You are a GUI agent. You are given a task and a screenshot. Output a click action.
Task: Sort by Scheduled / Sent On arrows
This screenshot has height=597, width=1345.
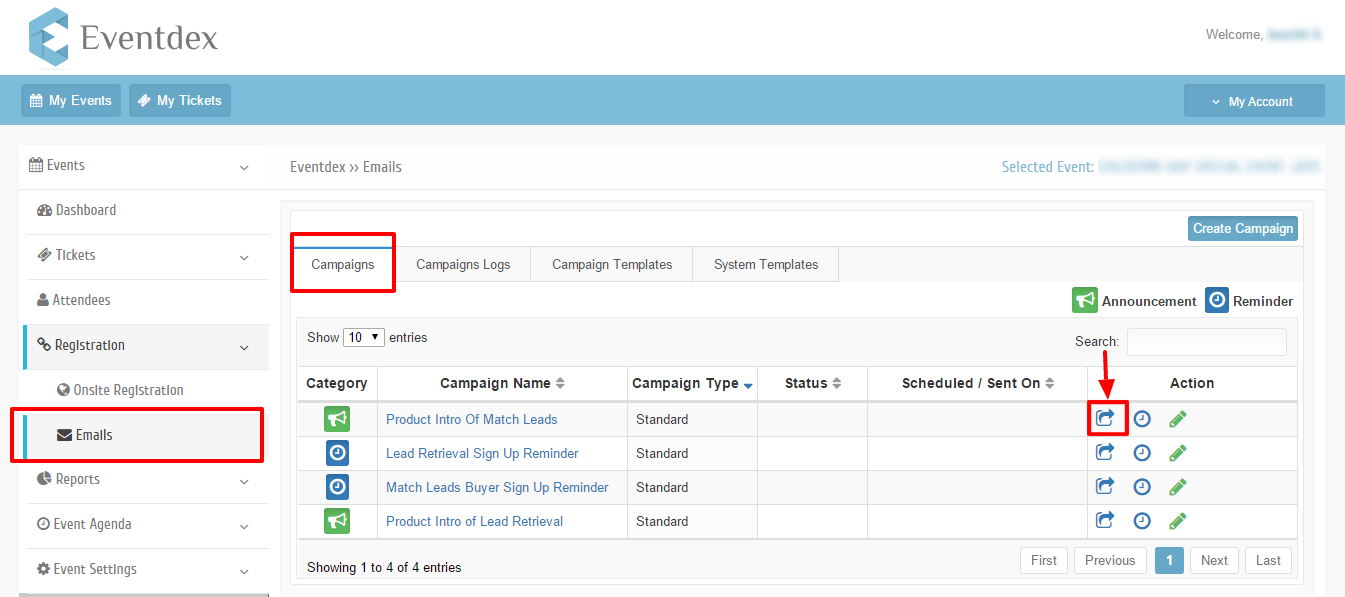pyautogui.click(x=1050, y=383)
